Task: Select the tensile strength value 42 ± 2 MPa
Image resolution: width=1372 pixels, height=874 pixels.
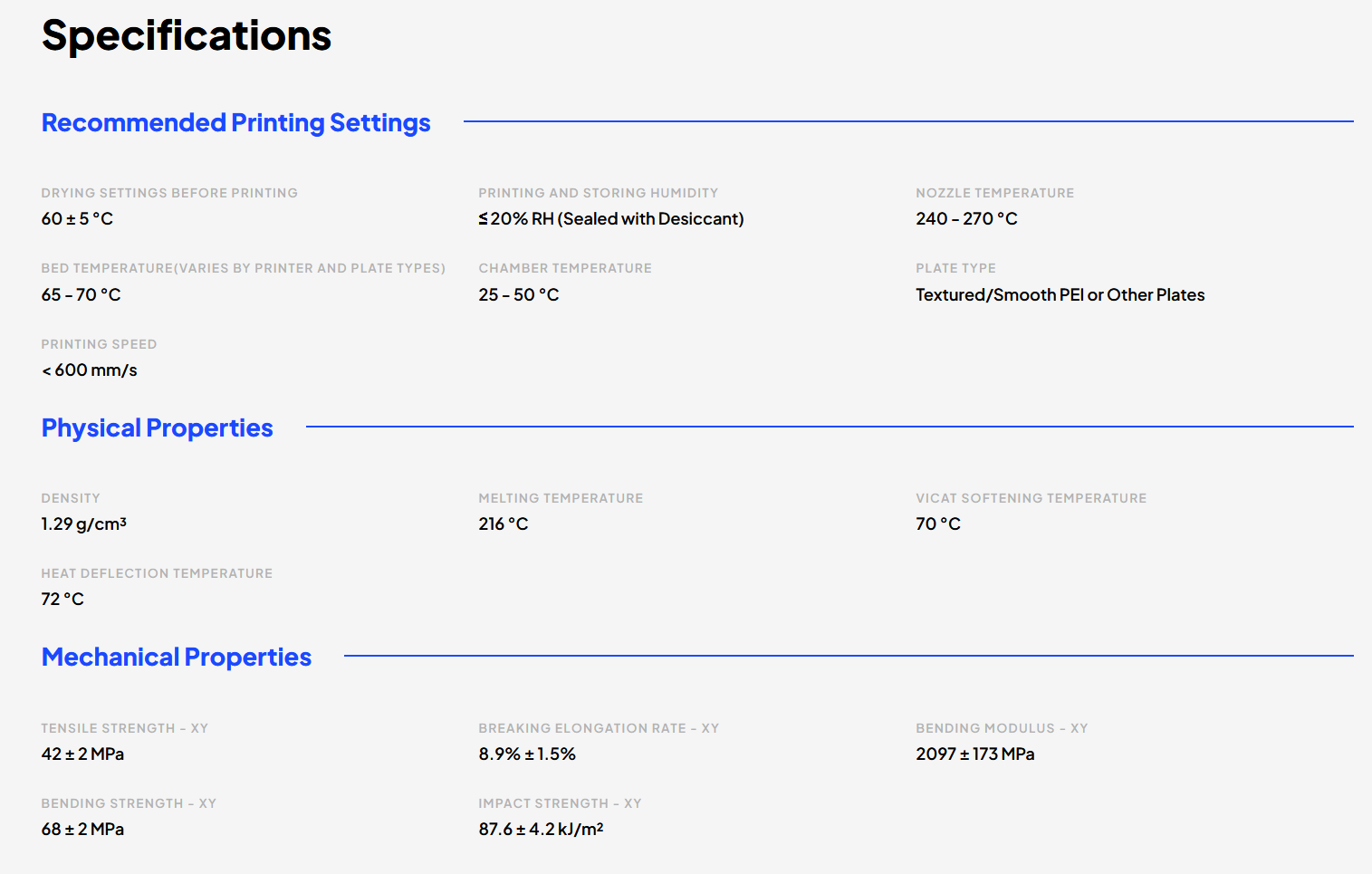Action: coord(82,754)
